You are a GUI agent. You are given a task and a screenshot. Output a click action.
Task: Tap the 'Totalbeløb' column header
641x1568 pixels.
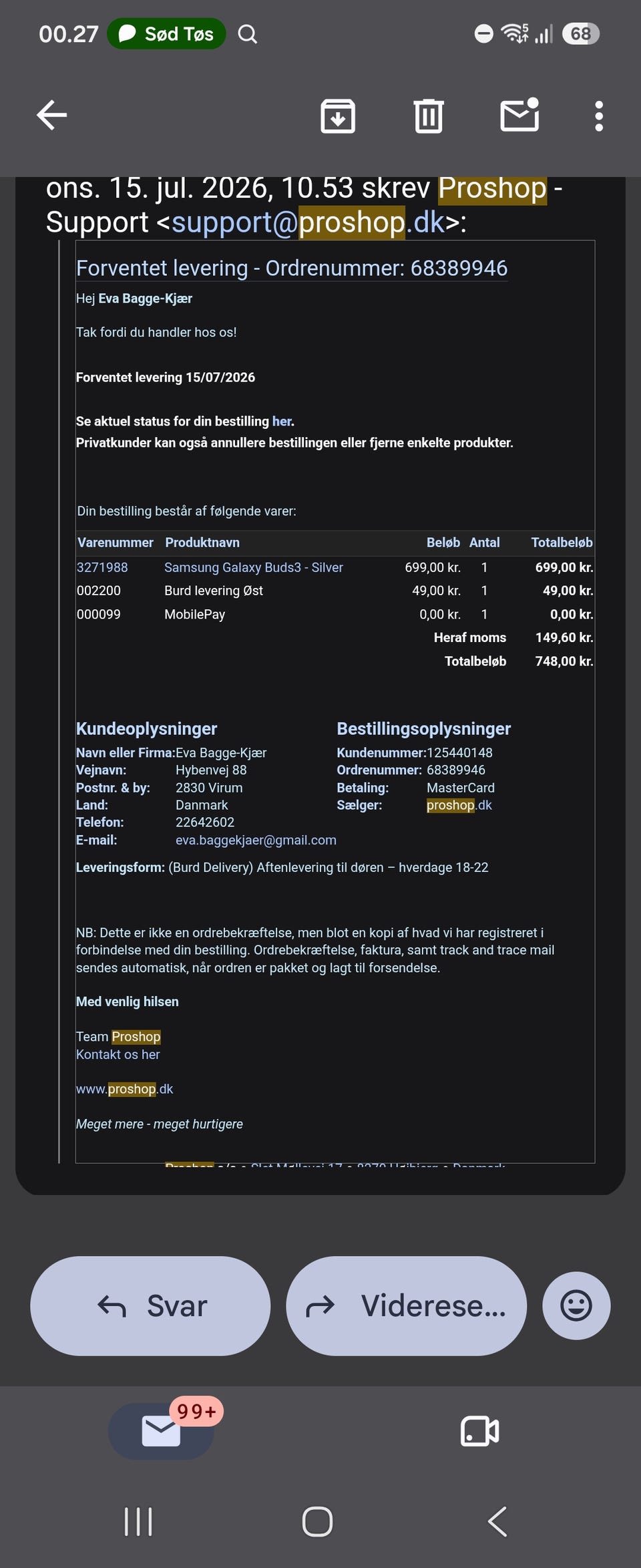click(562, 542)
